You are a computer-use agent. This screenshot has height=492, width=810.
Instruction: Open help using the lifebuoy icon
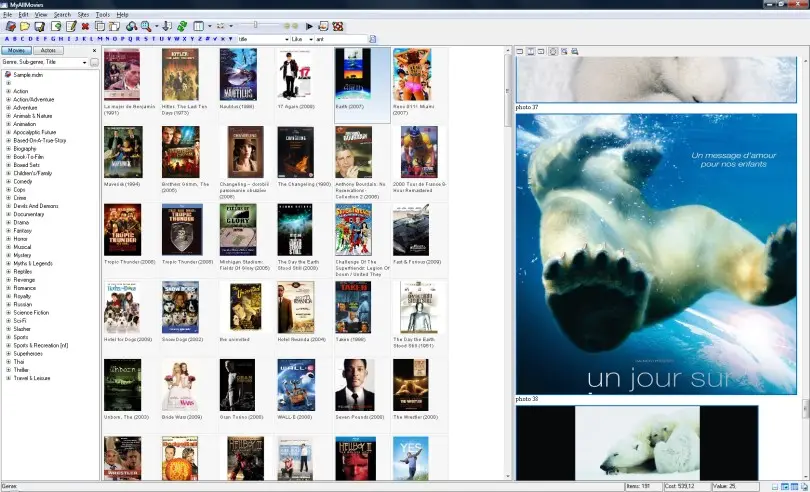[338, 26]
